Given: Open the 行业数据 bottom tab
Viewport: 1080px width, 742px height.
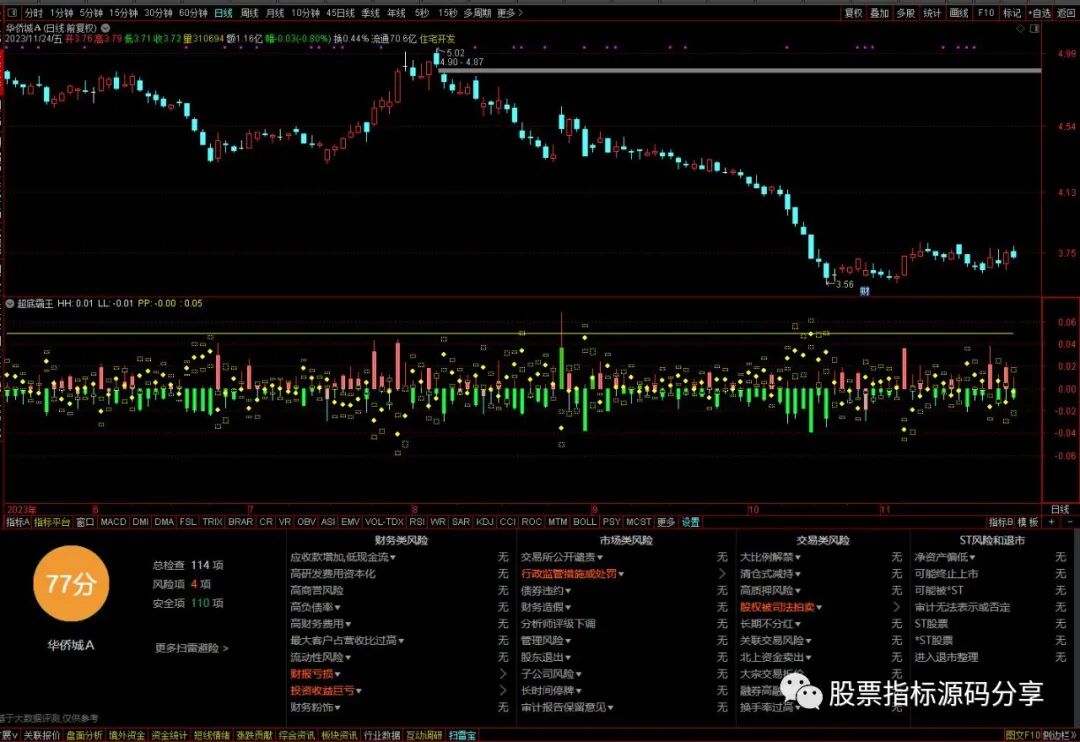Looking at the screenshot, I should 382,736.
